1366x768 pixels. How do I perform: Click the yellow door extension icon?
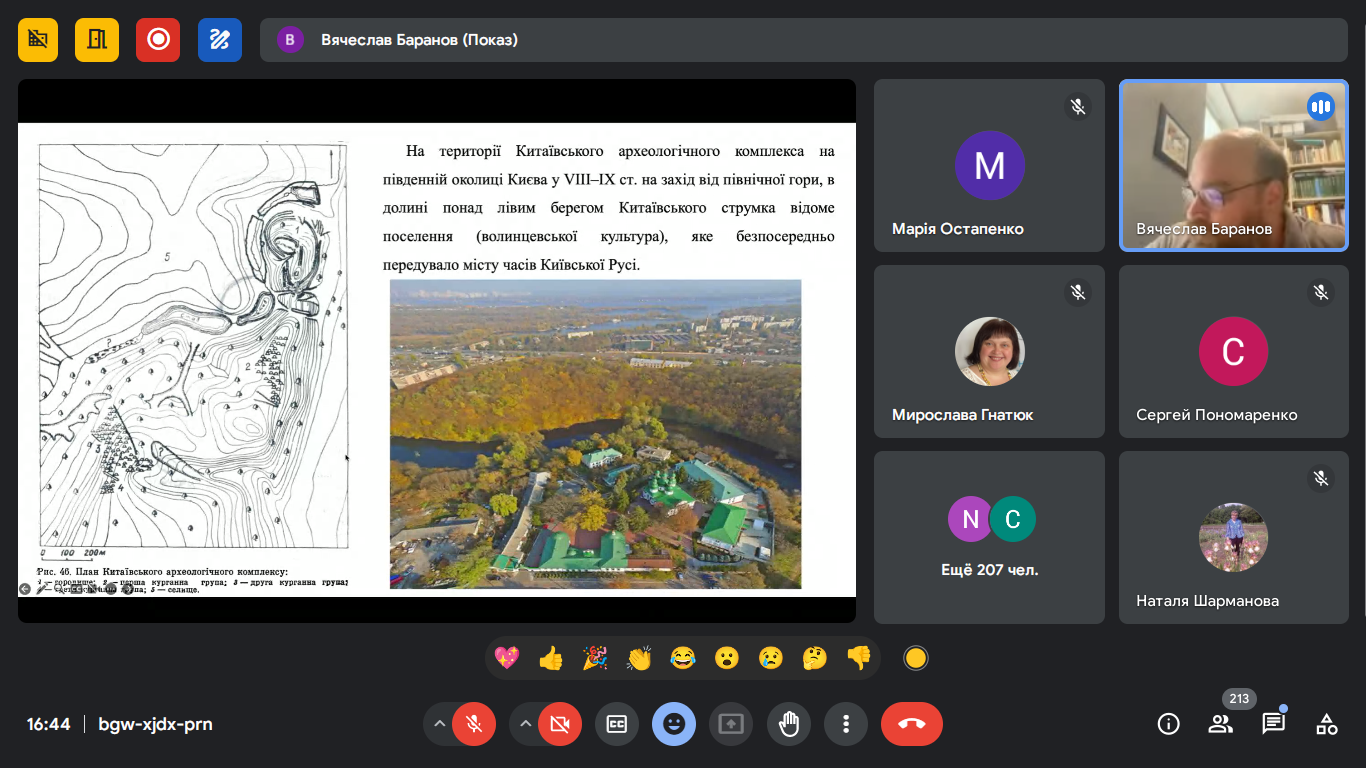coord(97,40)
